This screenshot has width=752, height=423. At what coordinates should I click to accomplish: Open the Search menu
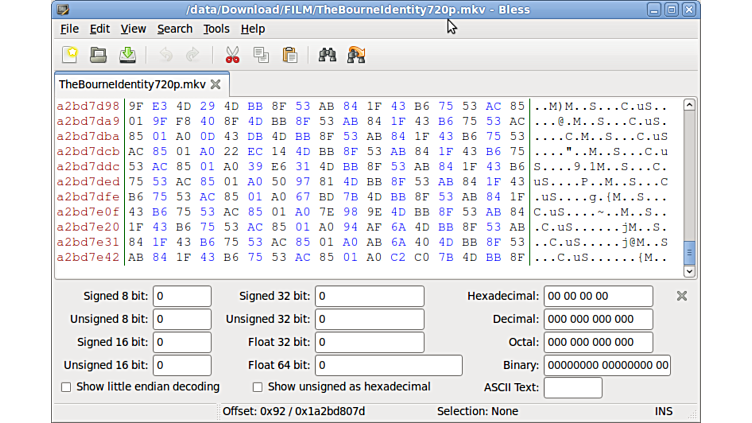click(174, 29)
